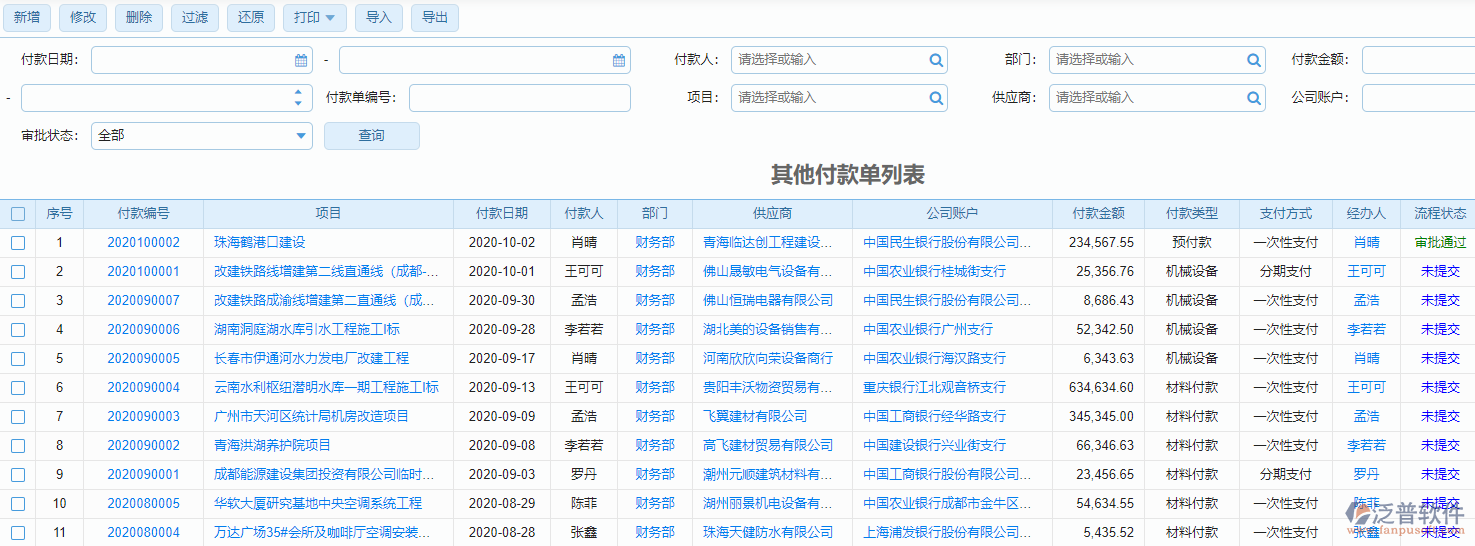The height and width of the screenshot is (546, 1475).
Task: Open the start date calendar picker icon
Action: pos(301,60)
